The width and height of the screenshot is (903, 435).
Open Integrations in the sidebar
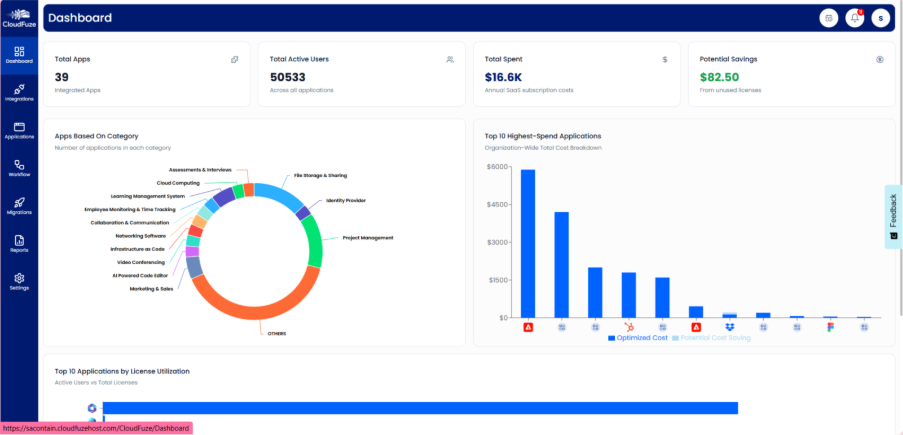19,91
